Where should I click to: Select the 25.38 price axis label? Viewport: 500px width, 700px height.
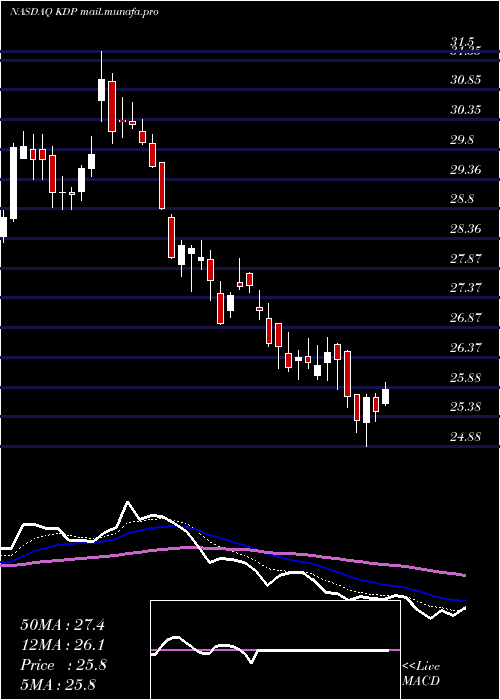[466, 407]
